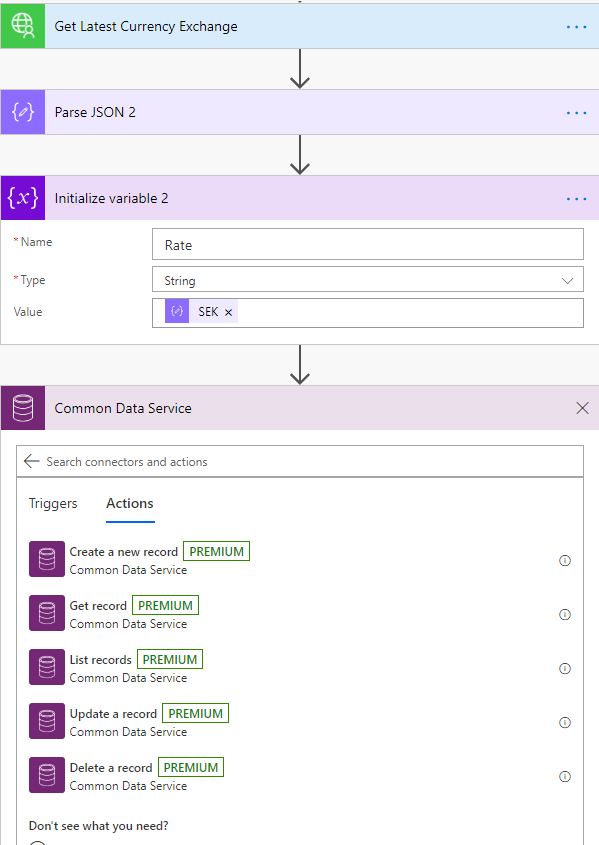Collapse the Initialize variable 2 step header
The width and height of the screenshot is (599, 845).
[x=300, y=198]
